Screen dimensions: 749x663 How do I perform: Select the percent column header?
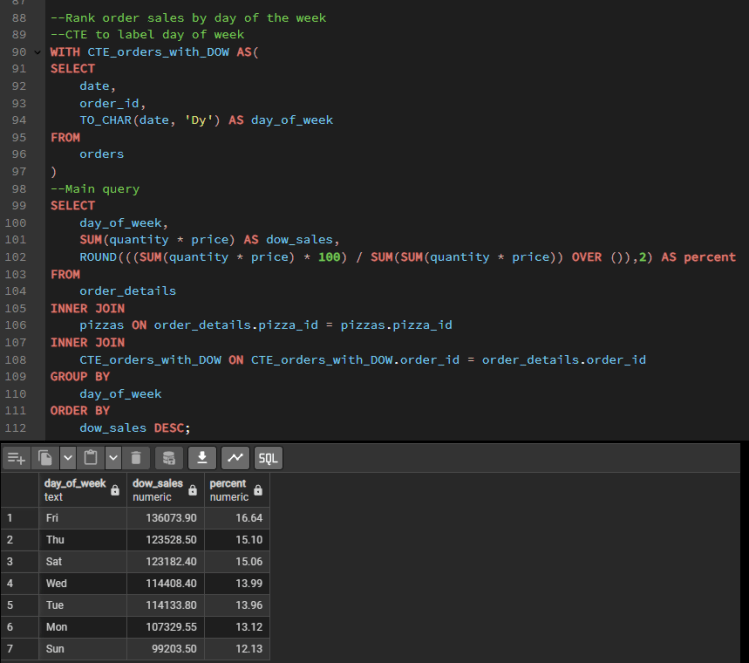pos(228,489)
